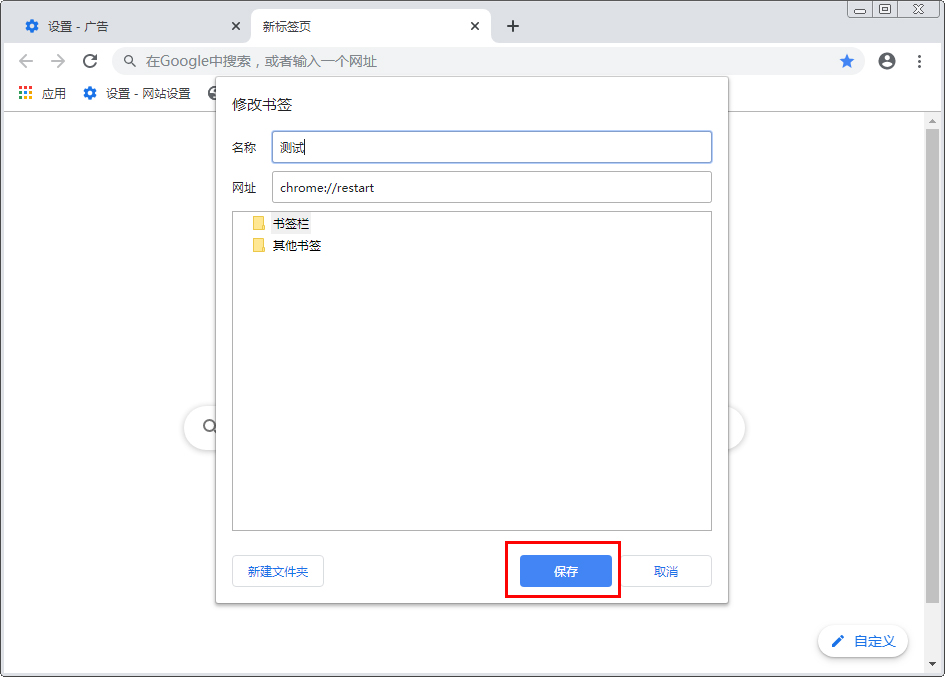Click inside the 名称 name field
Image resolution: width=945 pixels, height=677 pixels.
492,146
